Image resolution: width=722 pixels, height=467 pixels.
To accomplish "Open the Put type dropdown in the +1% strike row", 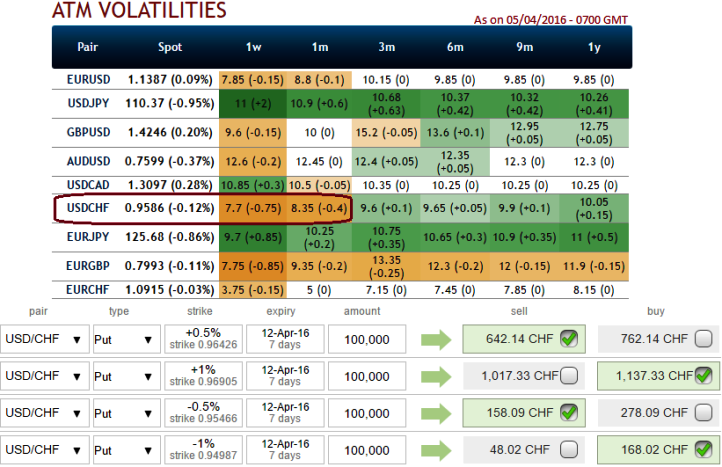I will point(124,377).
